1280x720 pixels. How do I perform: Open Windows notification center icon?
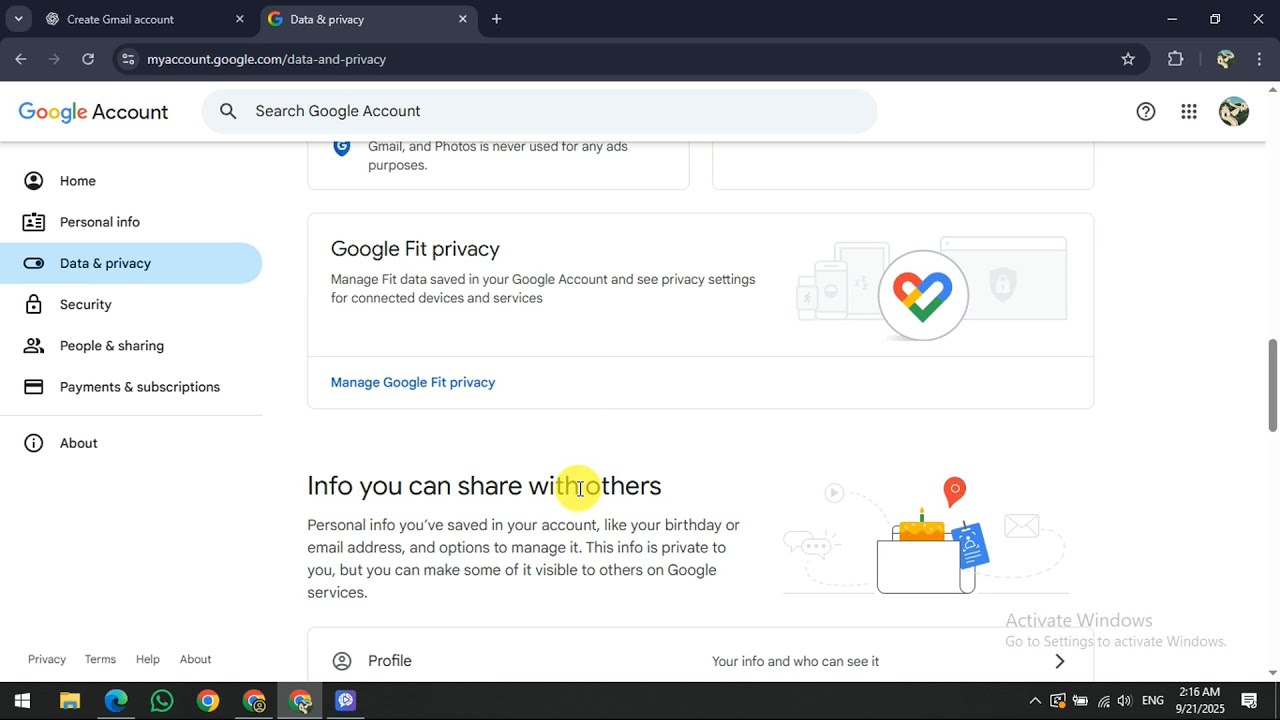(1249, 701)
